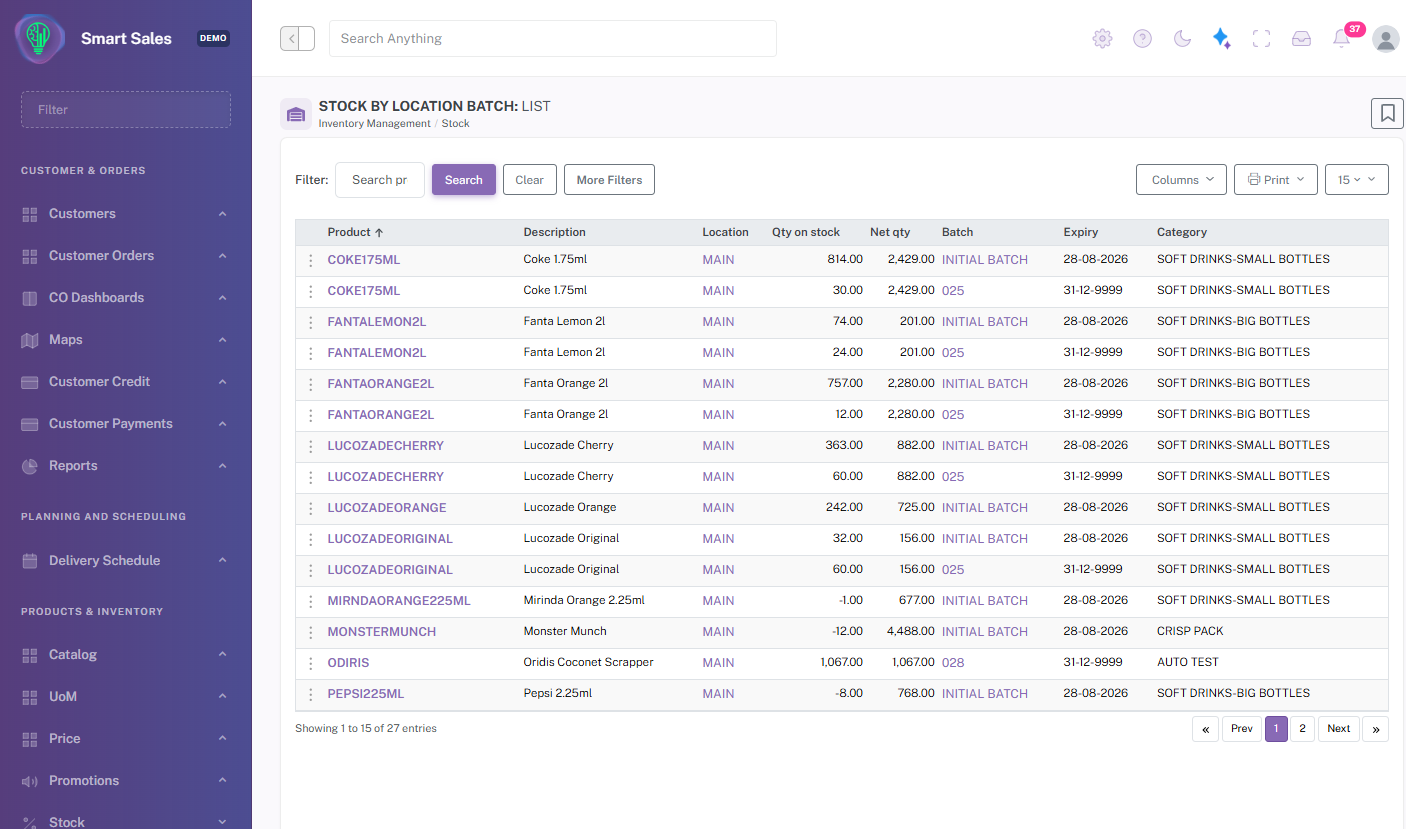Click the Prev page button
The height and width of the screenshot is (829, 1406).
point(1242,729)
